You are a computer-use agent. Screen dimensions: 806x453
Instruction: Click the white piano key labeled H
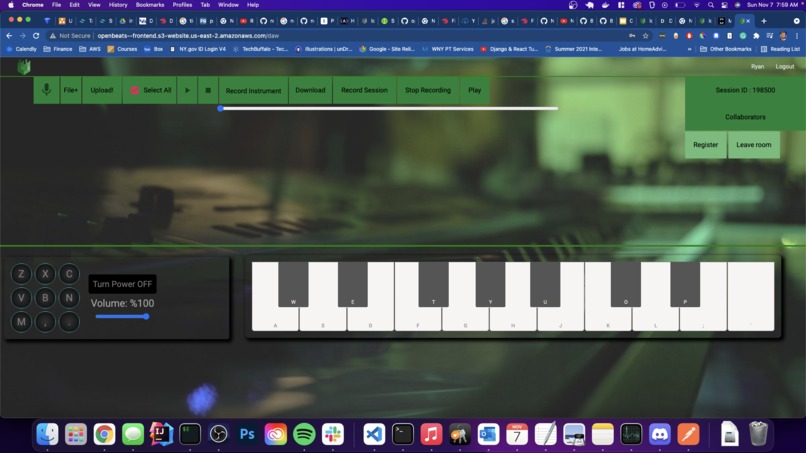click(513, 320)
